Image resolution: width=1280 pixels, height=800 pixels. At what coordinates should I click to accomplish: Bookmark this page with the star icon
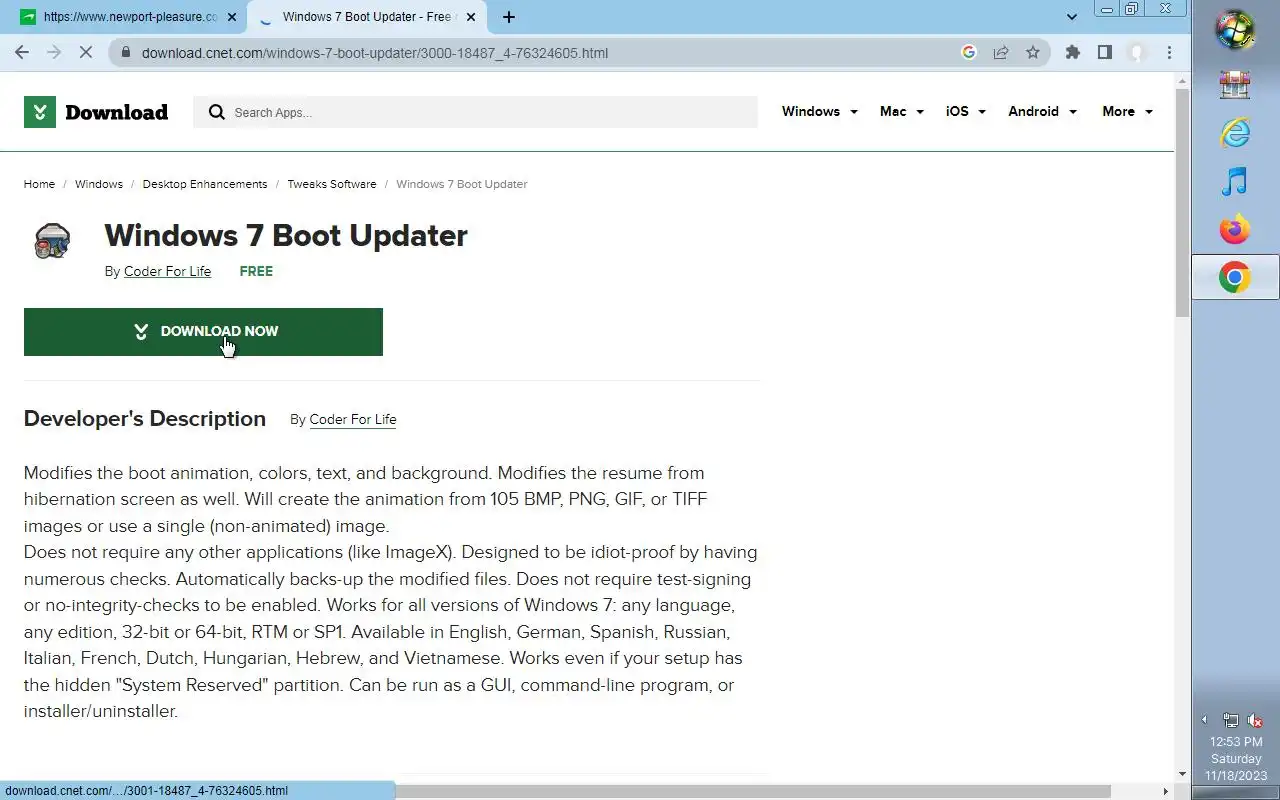(1033, 53)
